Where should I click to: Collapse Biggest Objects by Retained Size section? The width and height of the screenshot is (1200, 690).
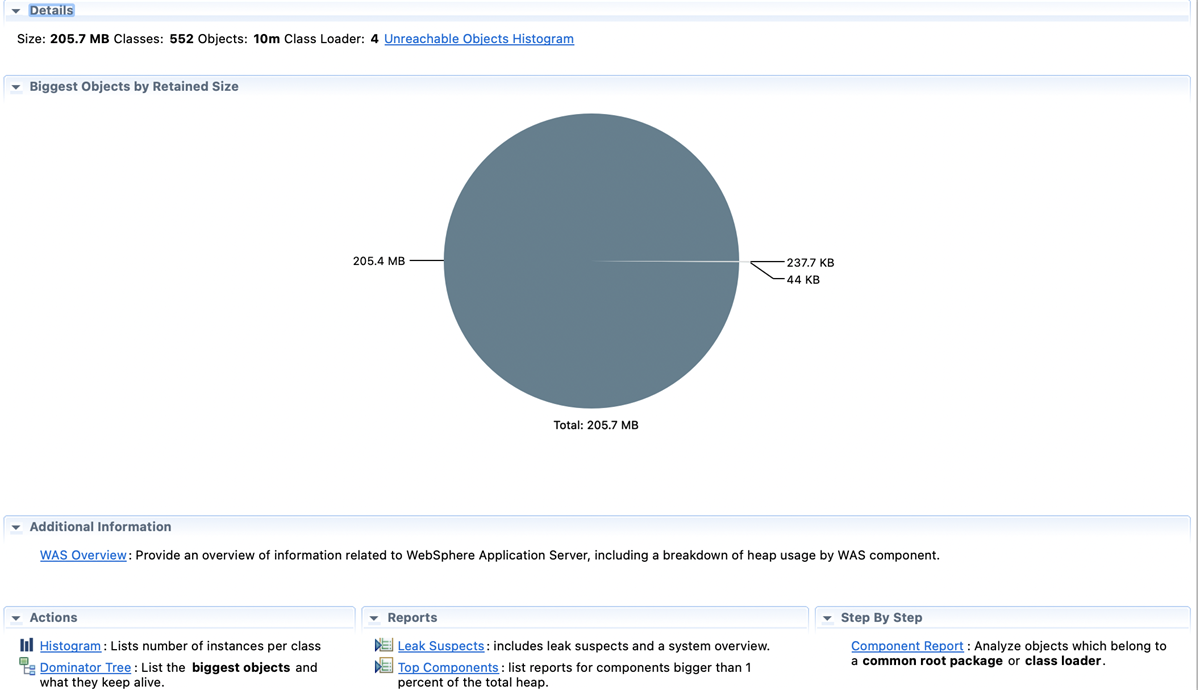(16, 87)
